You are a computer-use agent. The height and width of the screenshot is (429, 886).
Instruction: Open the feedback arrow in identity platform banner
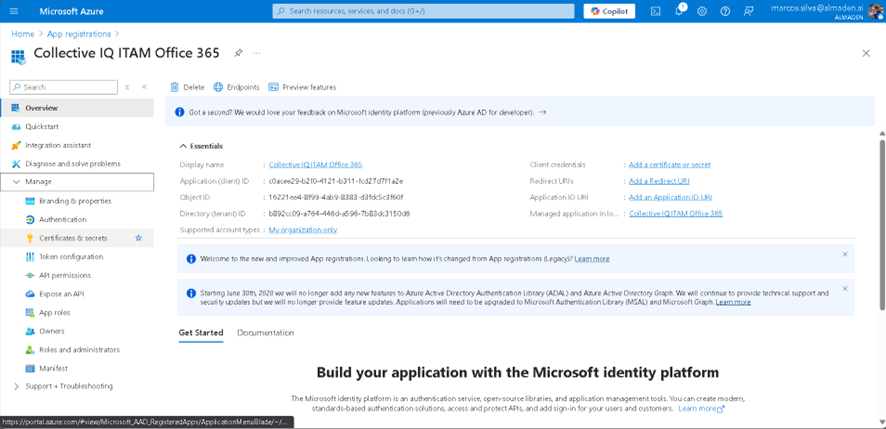click(542, 112)
